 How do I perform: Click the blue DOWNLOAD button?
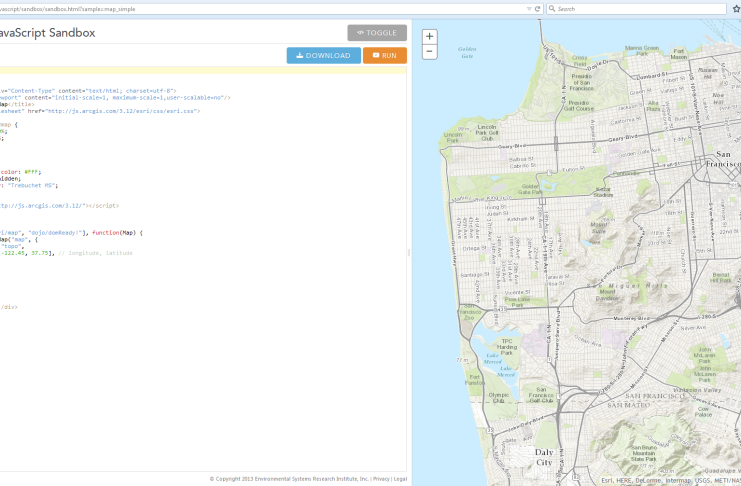tap(324, 55)
